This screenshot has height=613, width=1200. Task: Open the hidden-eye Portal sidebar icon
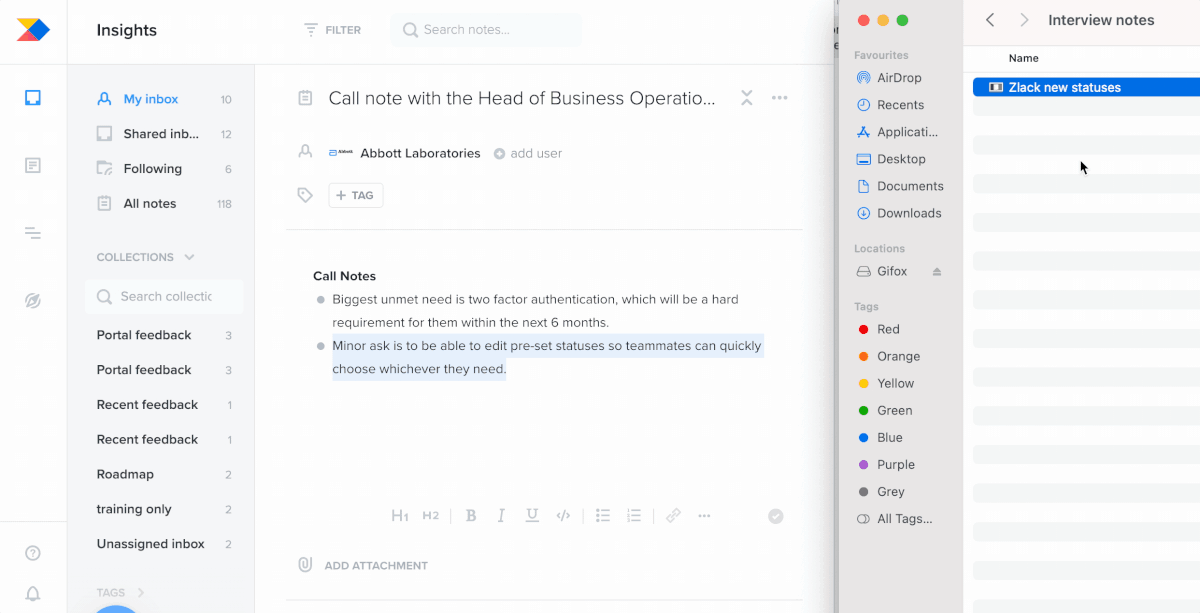(x=33, y=301)
